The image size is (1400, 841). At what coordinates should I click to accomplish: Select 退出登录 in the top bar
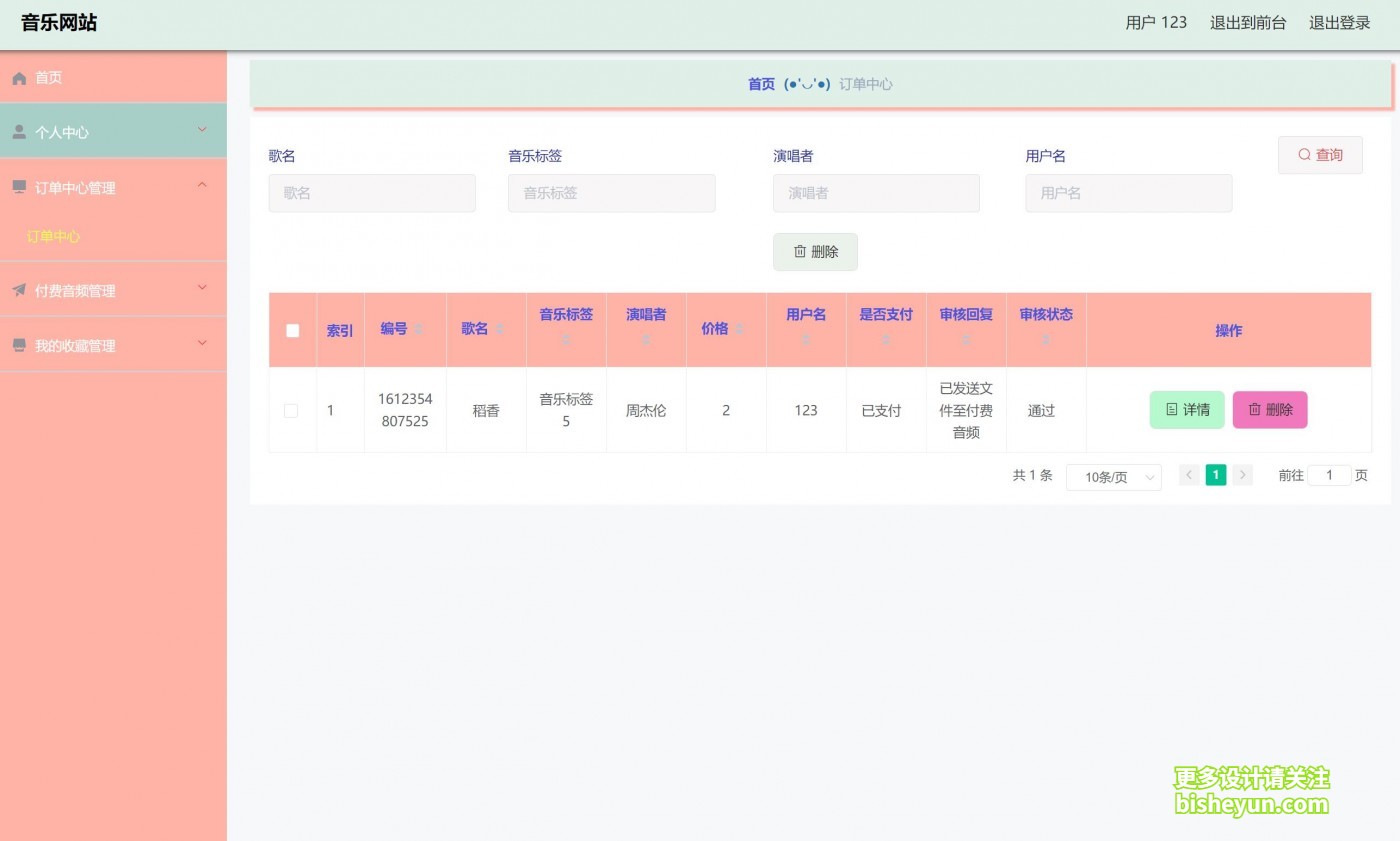coord(1339,22)
